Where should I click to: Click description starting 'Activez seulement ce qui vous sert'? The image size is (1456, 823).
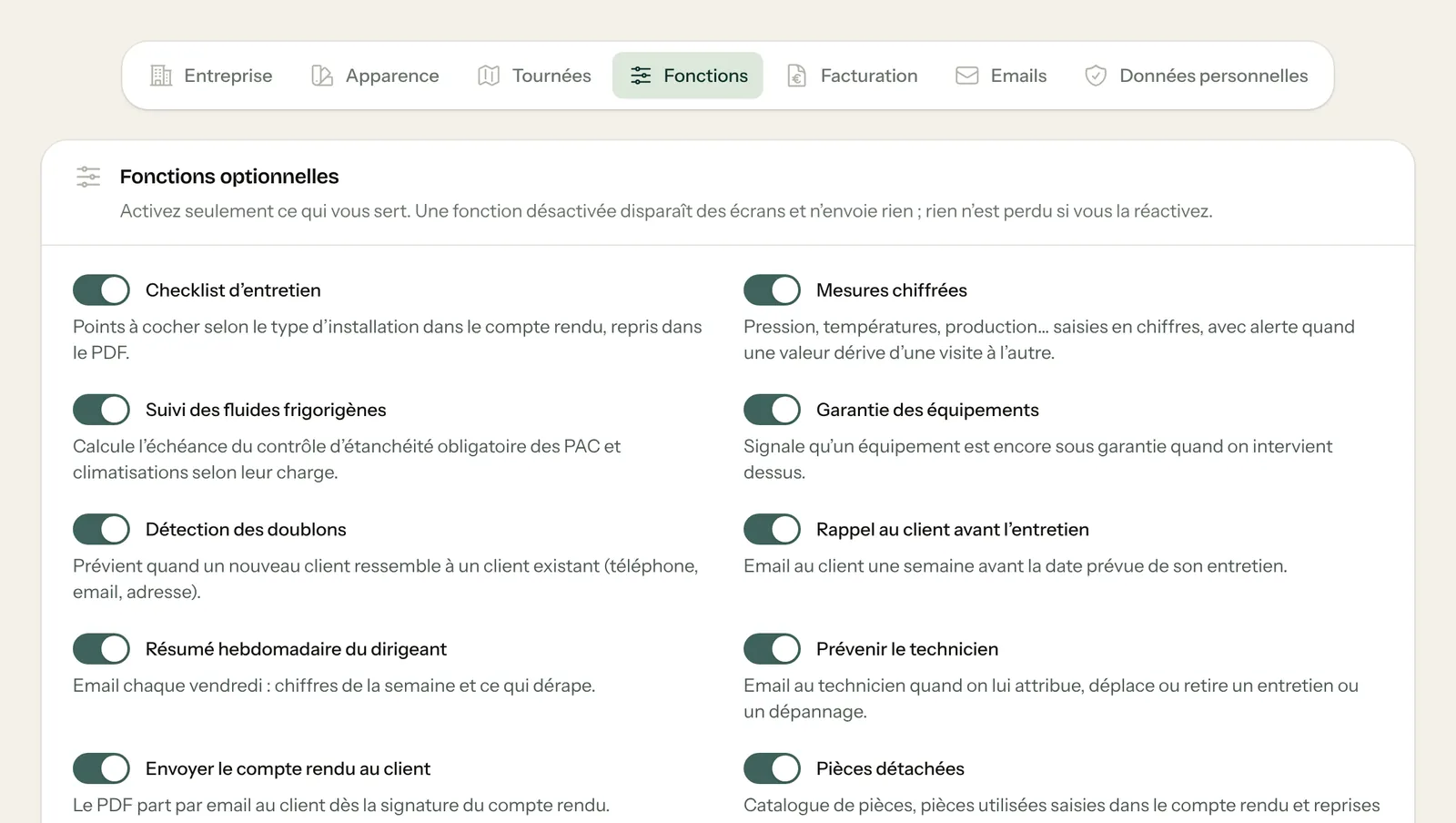click(666, 211)
